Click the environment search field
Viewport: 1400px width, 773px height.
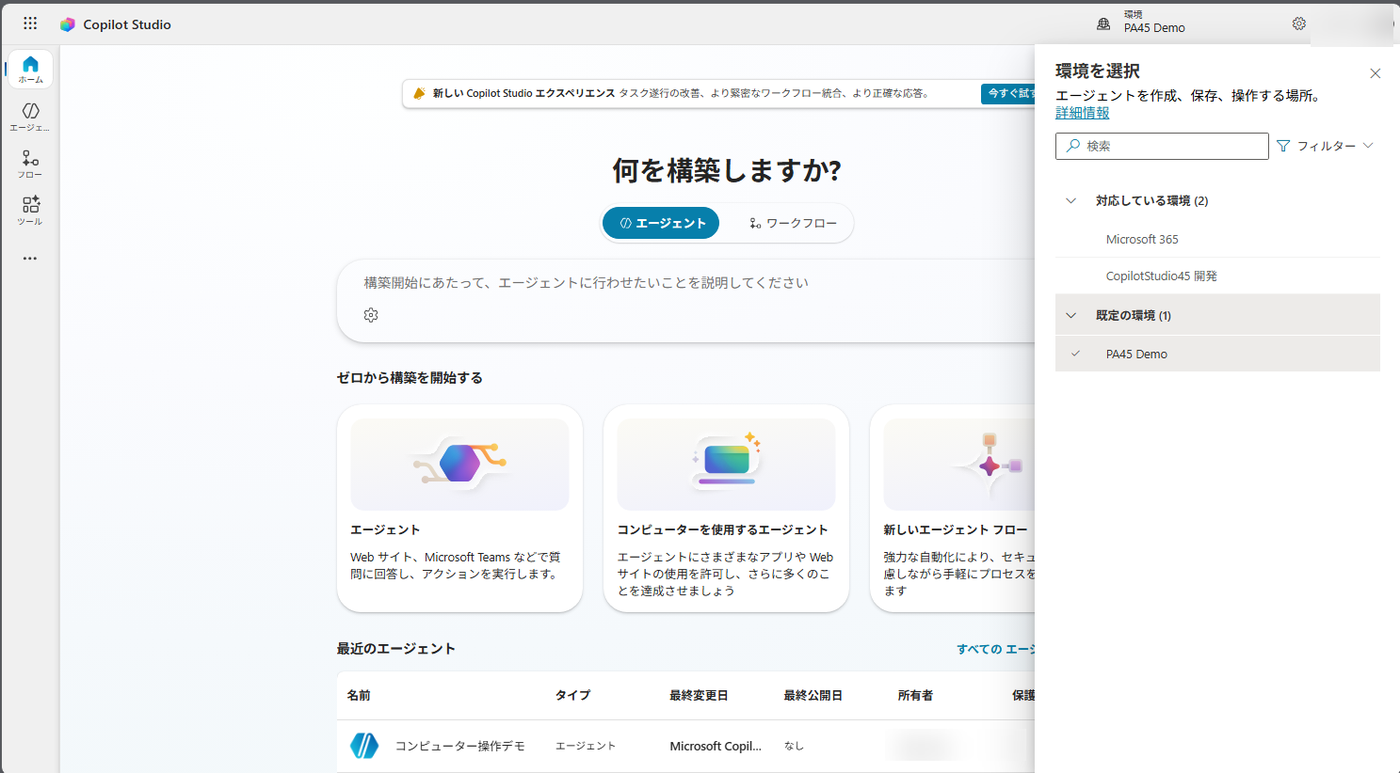pos(1162,146)
